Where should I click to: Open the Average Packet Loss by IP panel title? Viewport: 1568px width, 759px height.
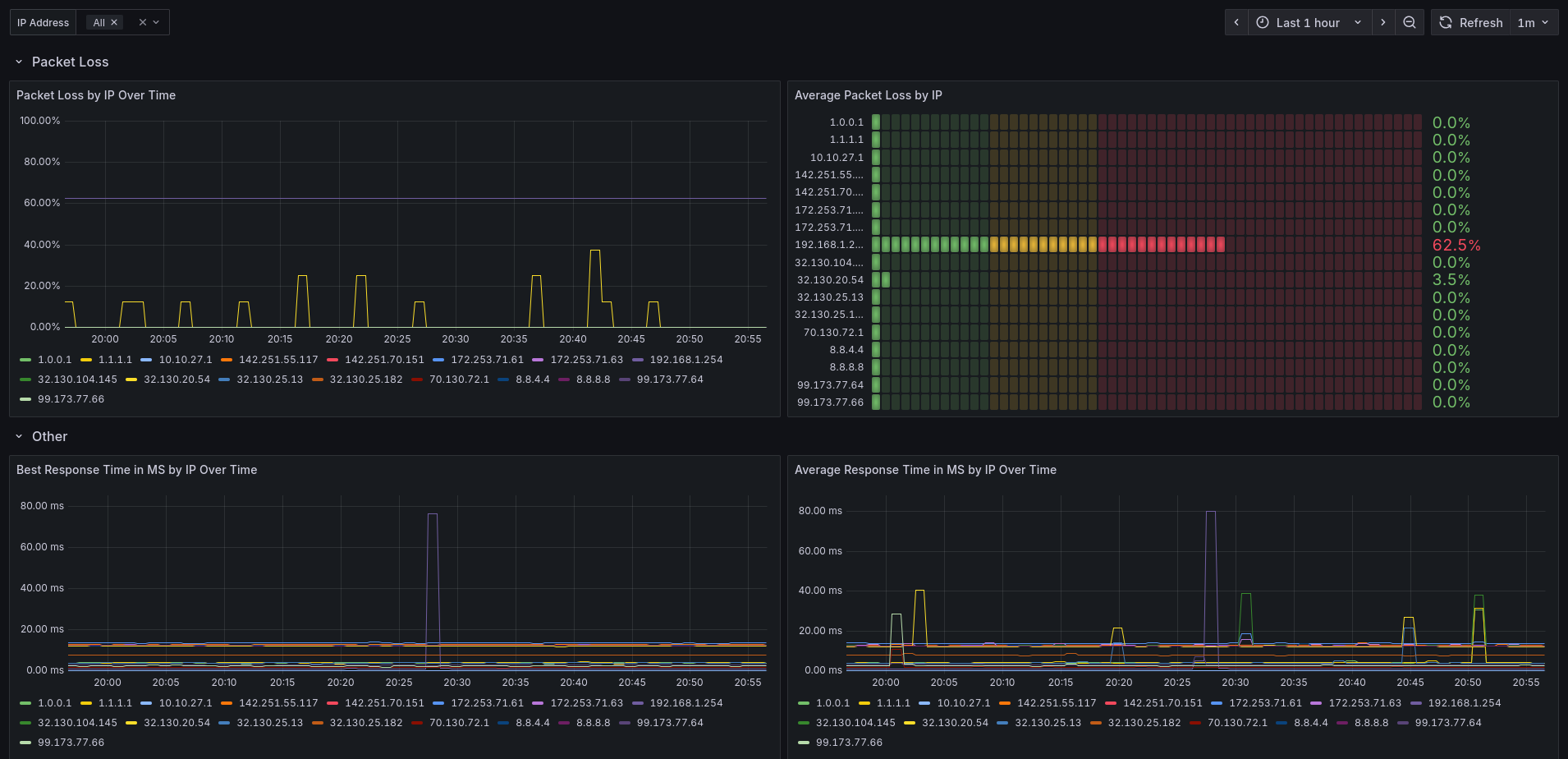point(868,95)
